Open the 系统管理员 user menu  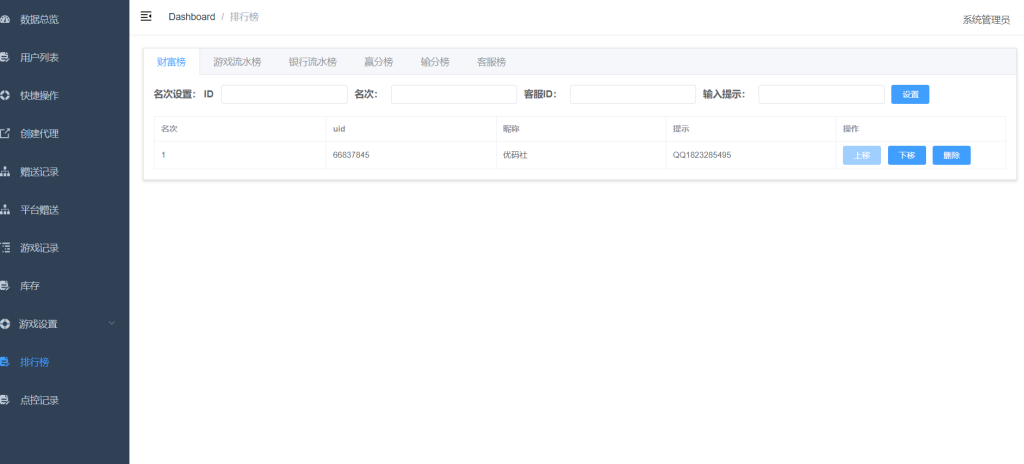(x=986, y=20)
